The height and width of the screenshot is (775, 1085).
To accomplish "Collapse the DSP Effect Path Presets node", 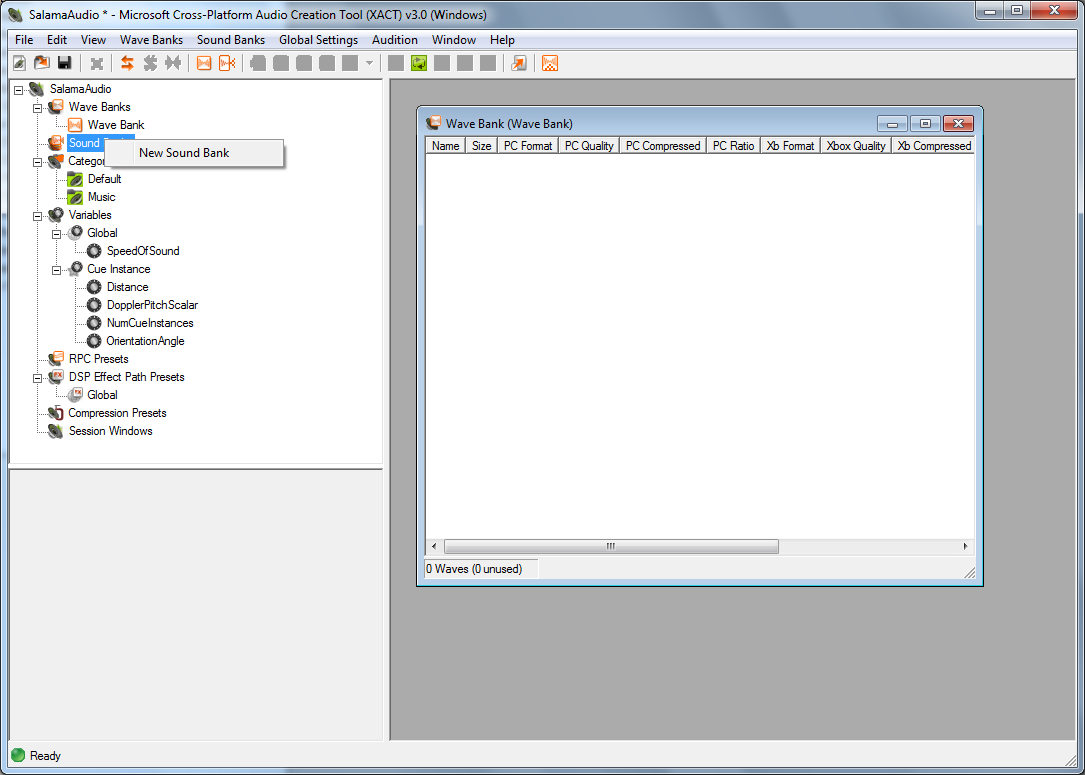I will click(37, 378).
